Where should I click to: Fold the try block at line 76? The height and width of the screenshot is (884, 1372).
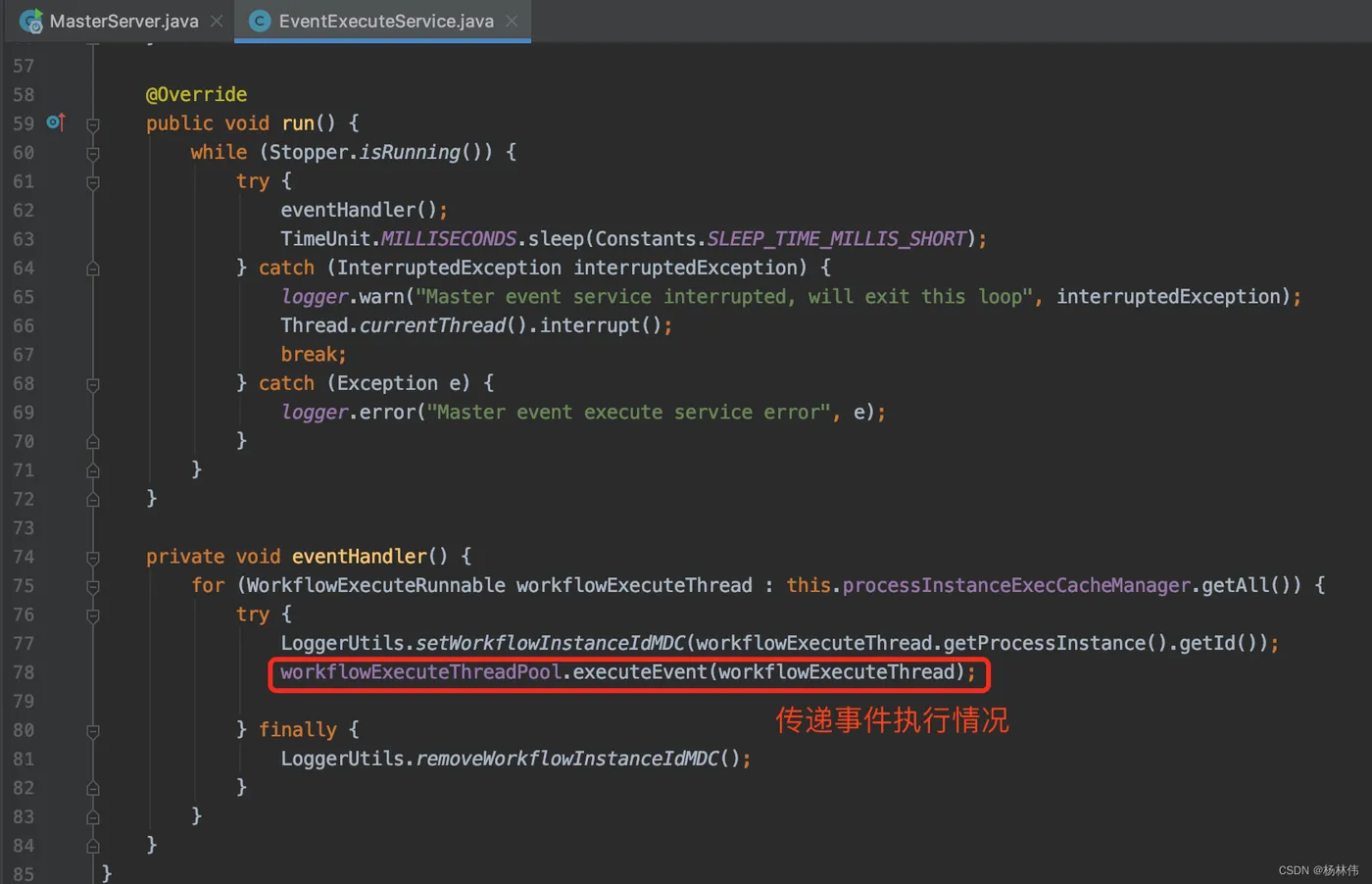point(93,615)
